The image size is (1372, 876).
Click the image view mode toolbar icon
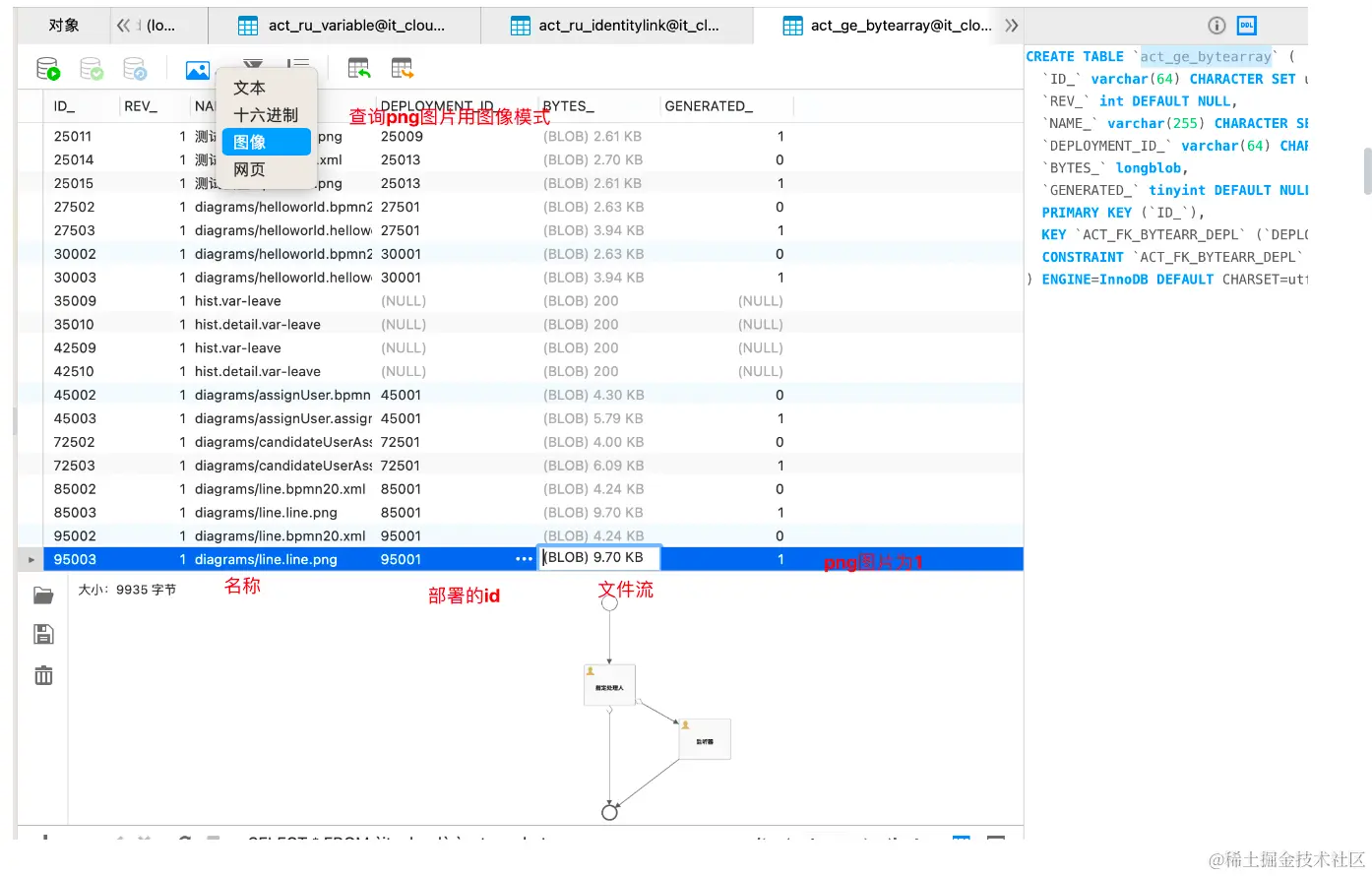tap(198, 70)
